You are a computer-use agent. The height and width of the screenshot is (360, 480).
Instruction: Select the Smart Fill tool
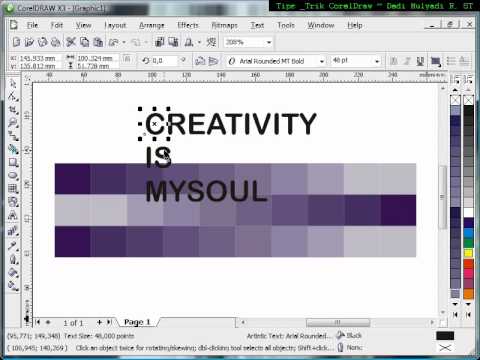click(13, 149)
